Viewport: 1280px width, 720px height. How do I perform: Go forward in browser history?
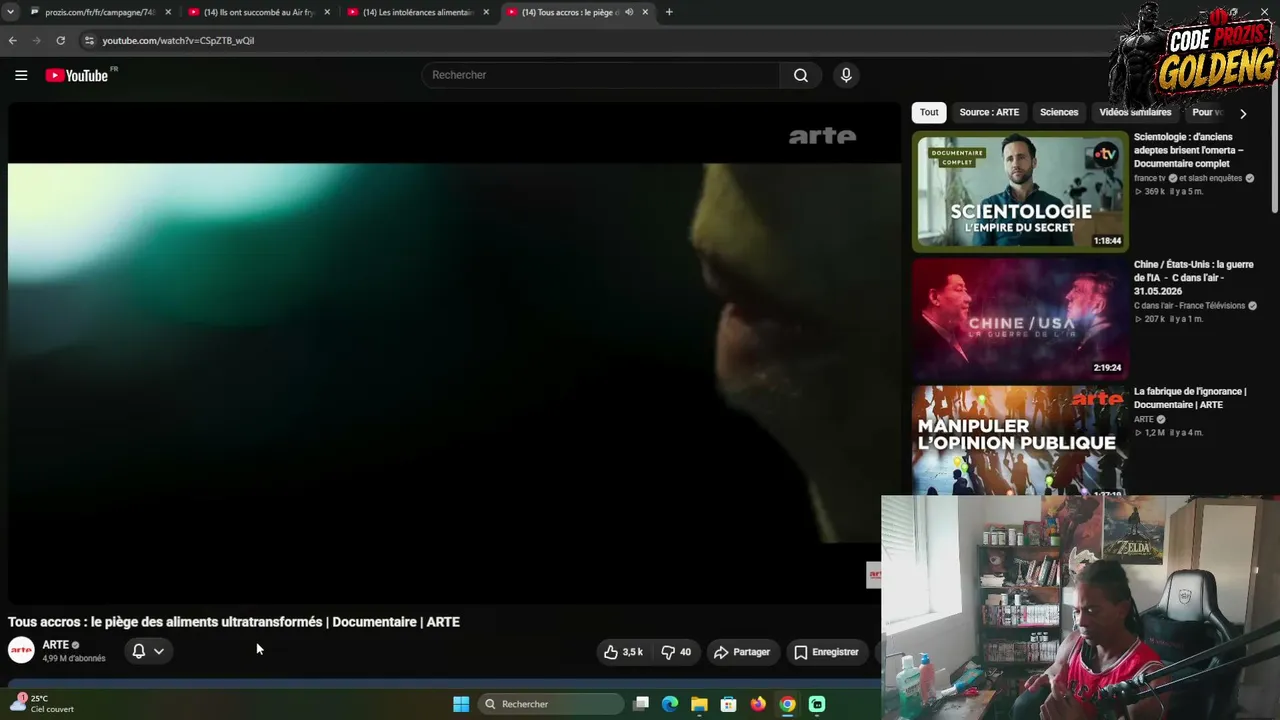37,41
